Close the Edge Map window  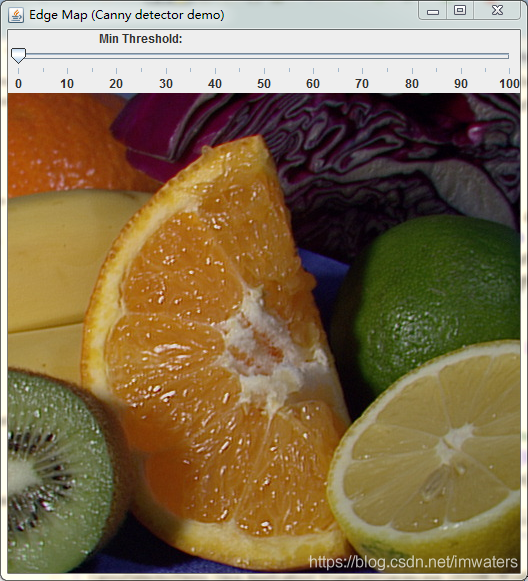click(x=497, y=11)
